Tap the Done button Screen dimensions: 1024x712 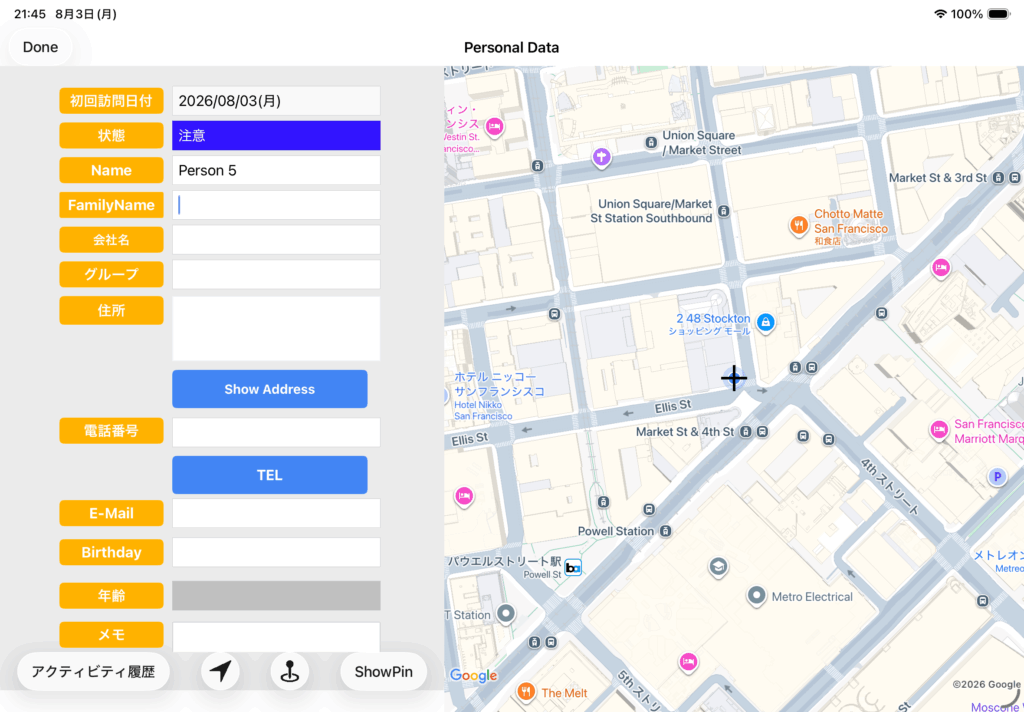(x=40, y=47)
